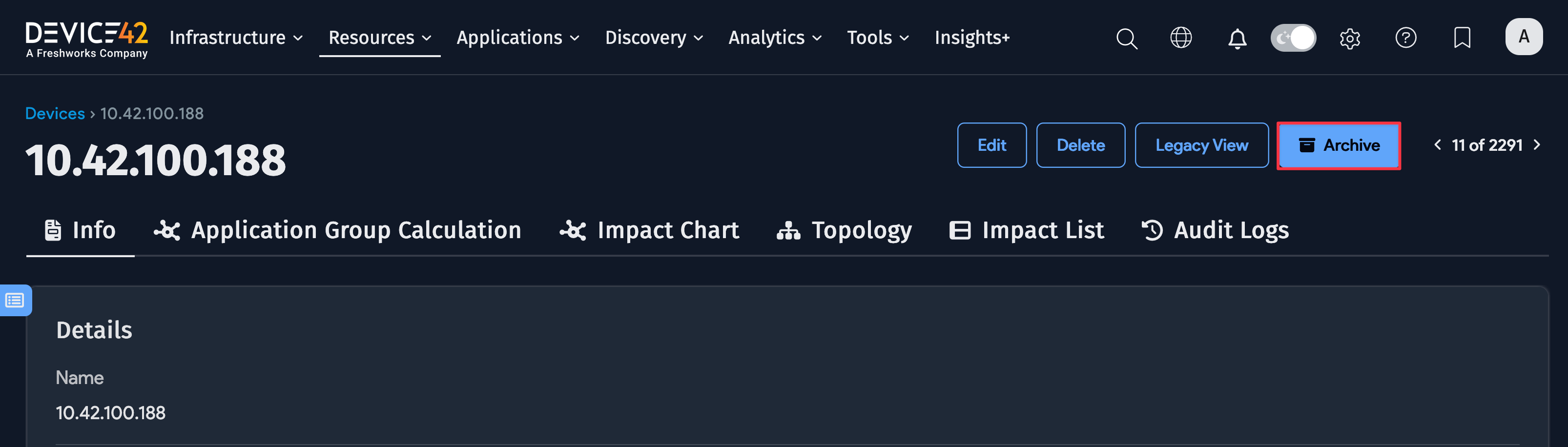This screenshot has width=1568, height=447.
Task: Click the Devices breadcrumb link
Action: tap(55, 113)
